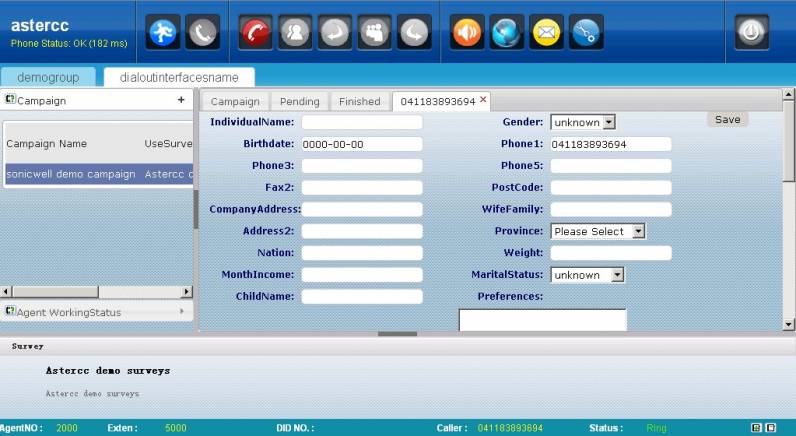Click the IndividualName input field

pyautogui.click(x=362, y=122)
